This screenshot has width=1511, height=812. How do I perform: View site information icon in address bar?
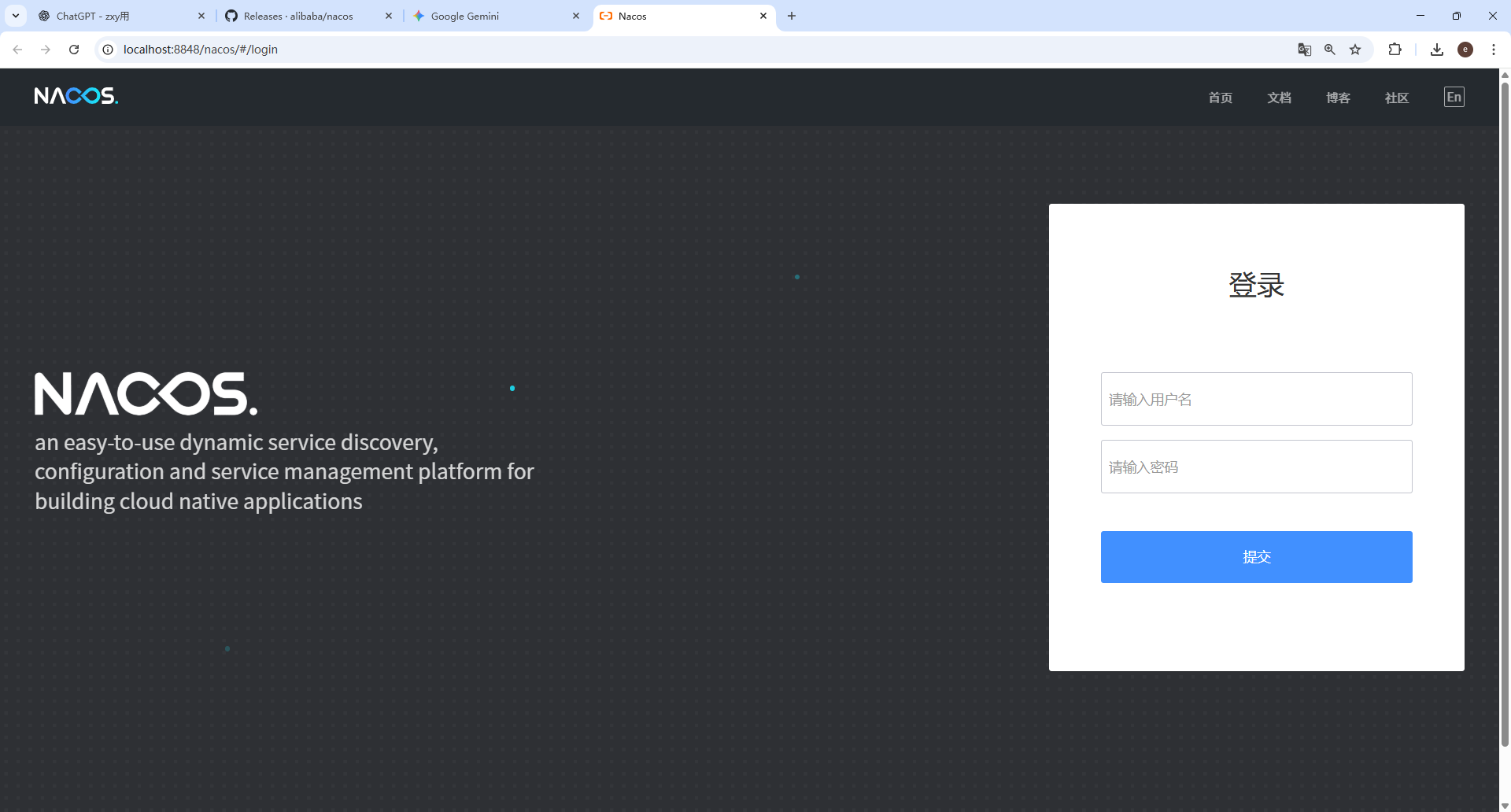point(108,50)
